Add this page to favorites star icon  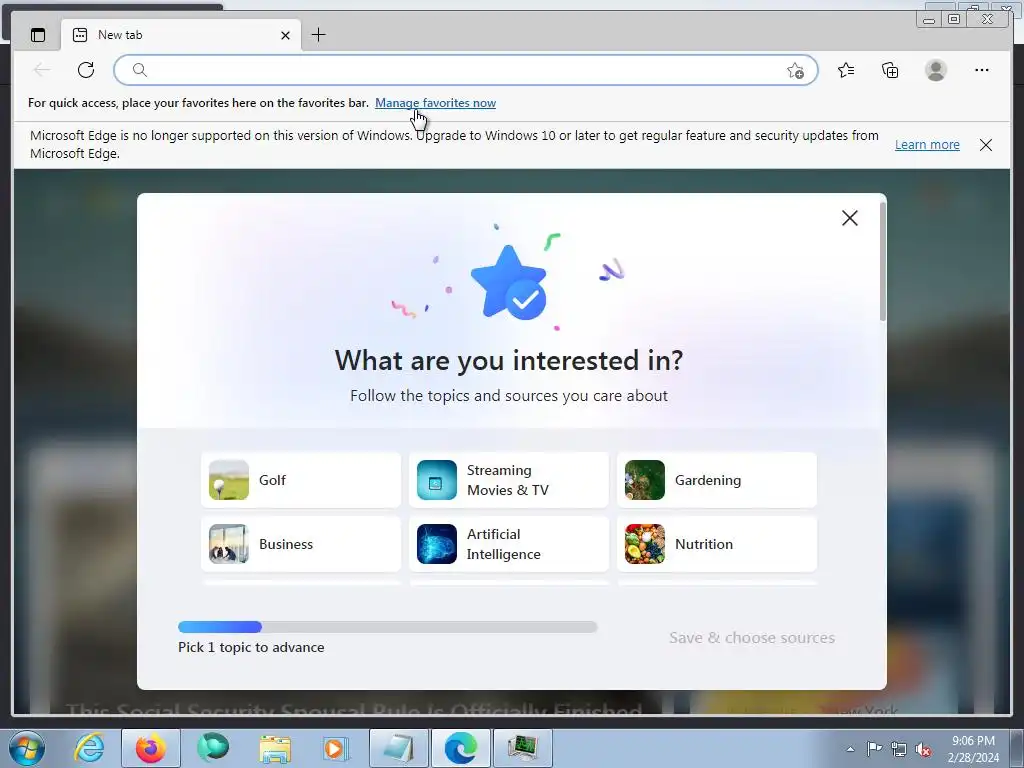click(x=795, y=71)
